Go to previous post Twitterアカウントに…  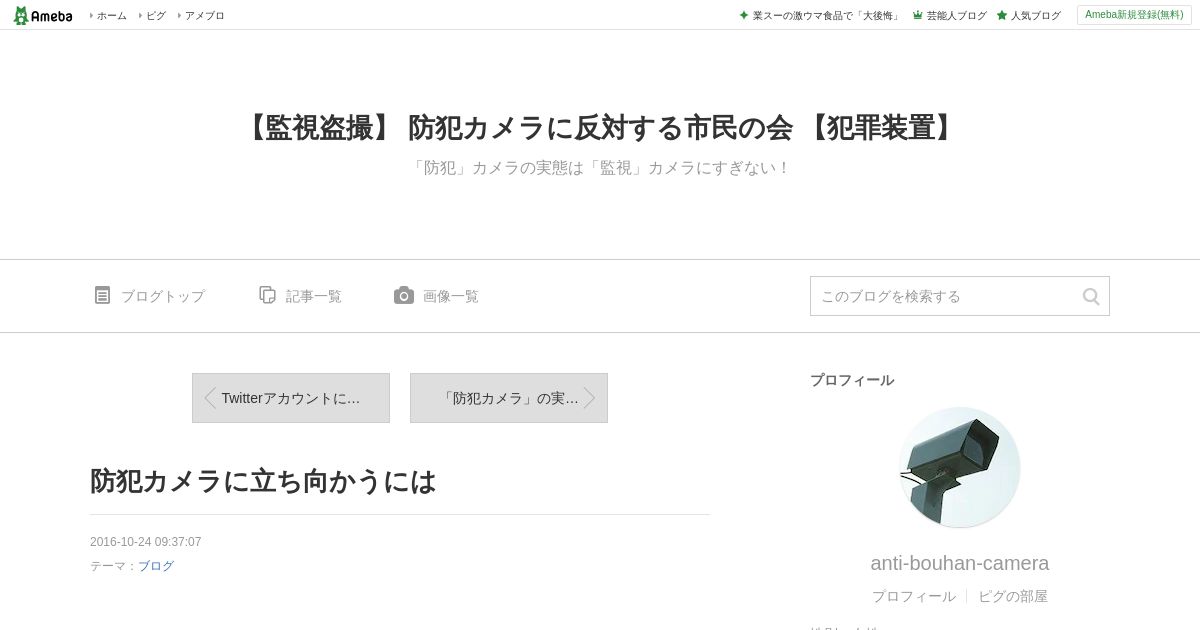(291, 398)
